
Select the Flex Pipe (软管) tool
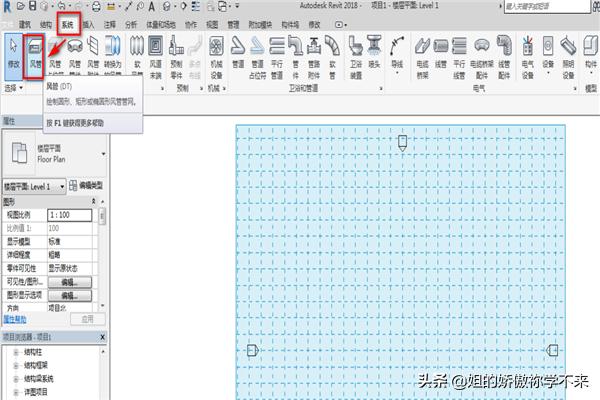[332, 56]
